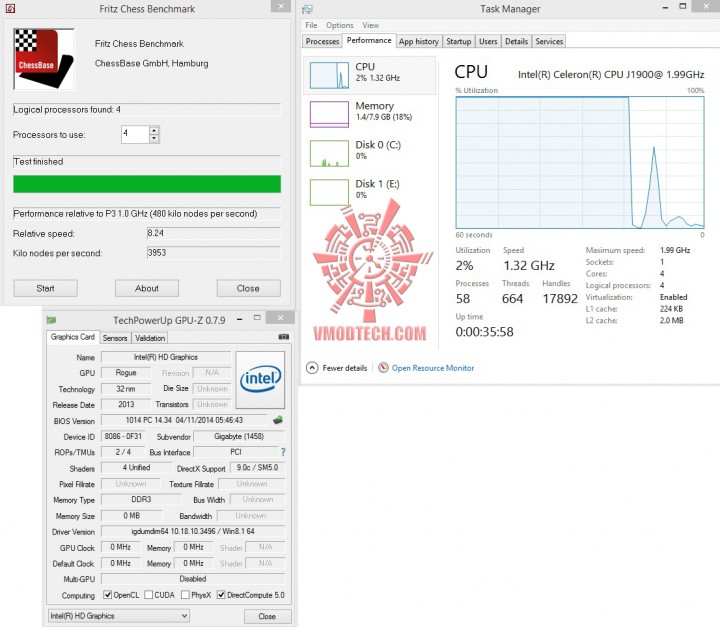This screenshot has width=720, height=627.
Task: Click the Fritz Chess Benchmark title bar icon
Action: (x=10, y=8)
